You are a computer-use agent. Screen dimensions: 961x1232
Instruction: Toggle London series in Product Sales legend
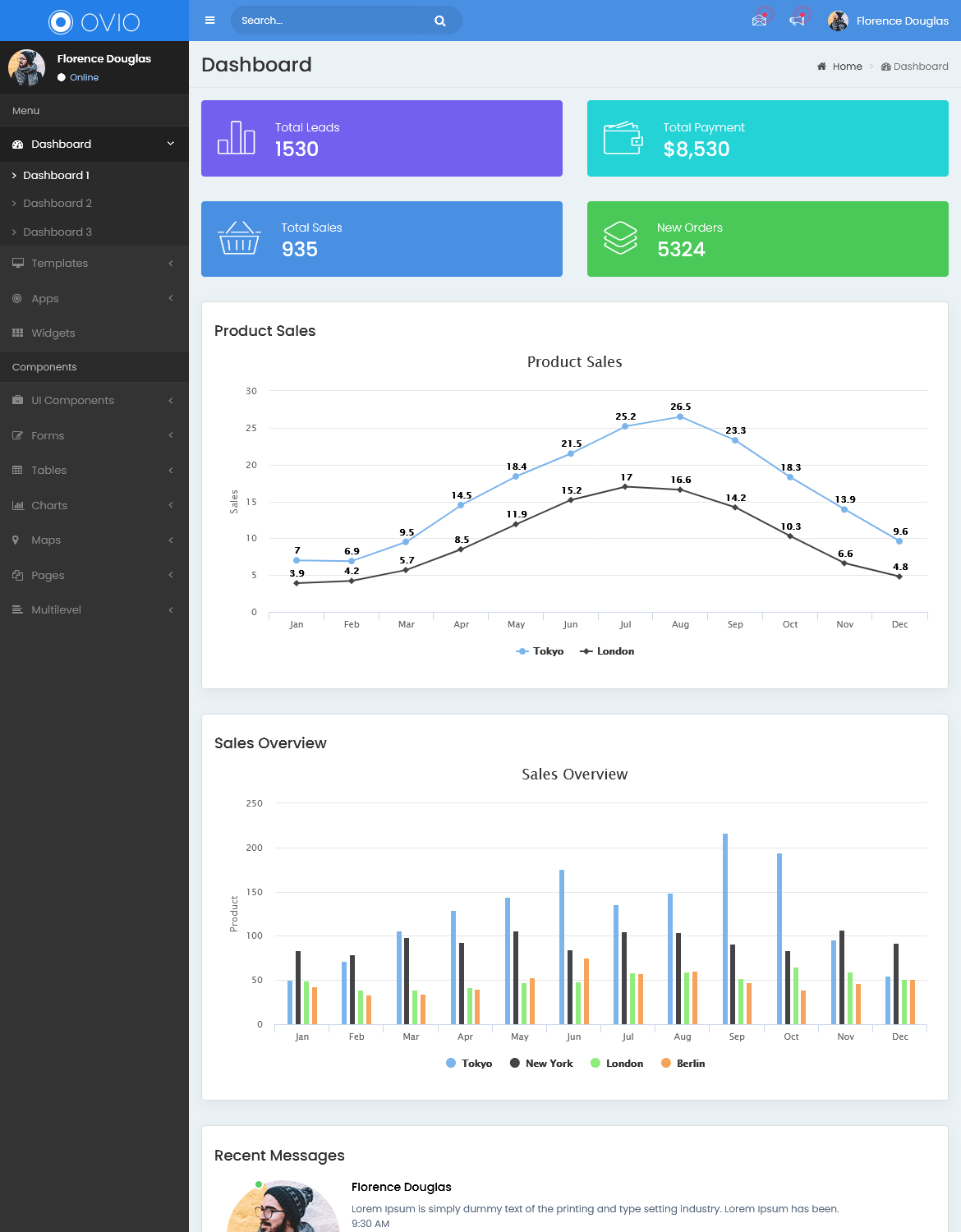[607, 651]
